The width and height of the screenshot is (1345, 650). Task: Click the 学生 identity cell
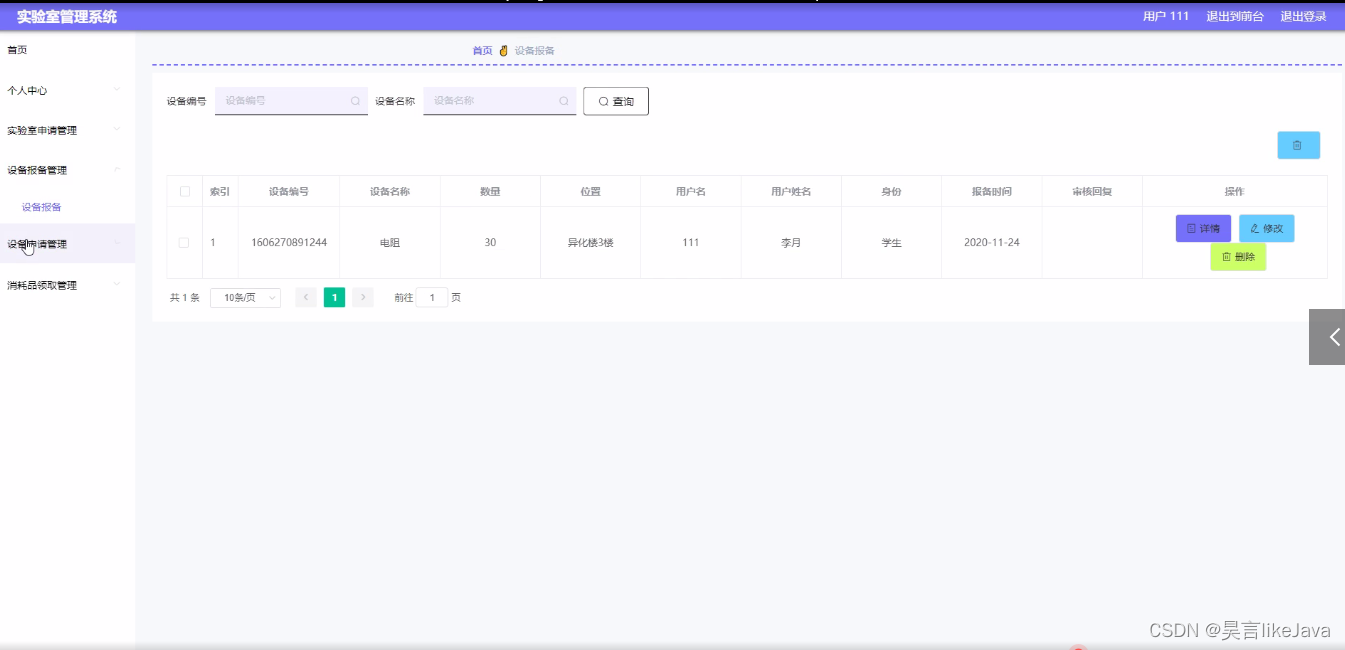[891, 243]
